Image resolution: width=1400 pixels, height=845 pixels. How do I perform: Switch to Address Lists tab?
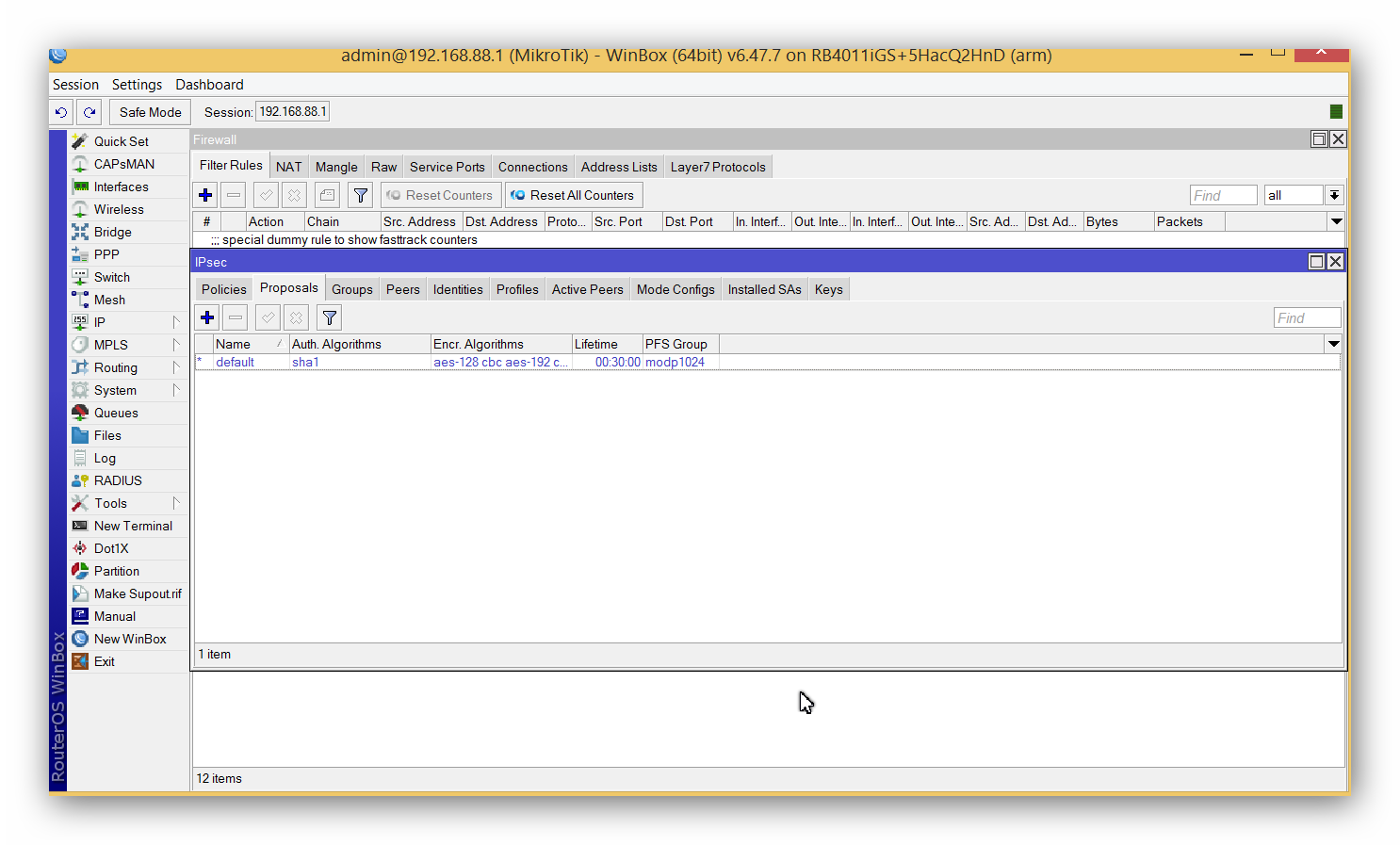coord(619,167)
